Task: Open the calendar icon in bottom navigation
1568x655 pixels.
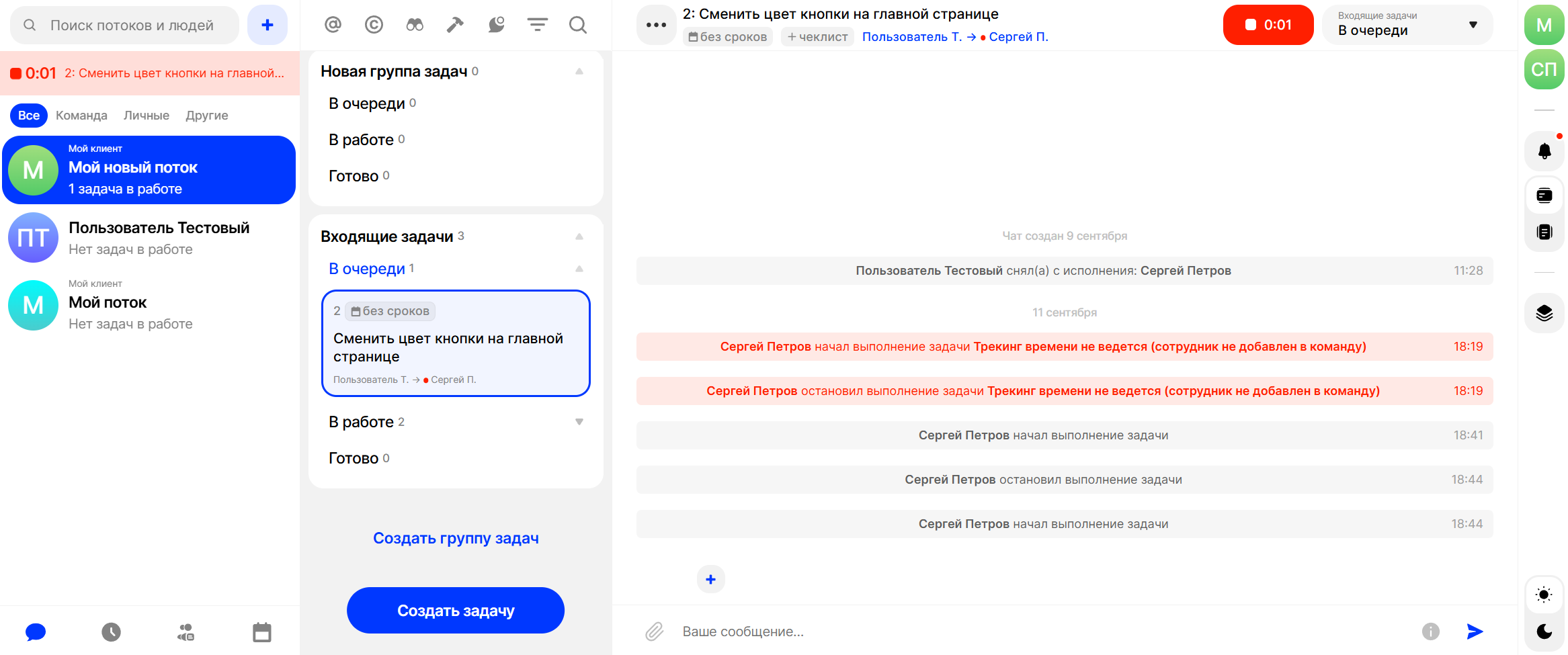Action: [x=261, y=632]
